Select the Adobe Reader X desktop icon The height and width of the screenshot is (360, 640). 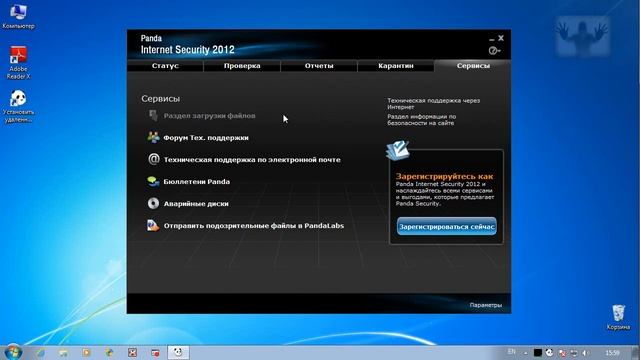pos(18,63)
